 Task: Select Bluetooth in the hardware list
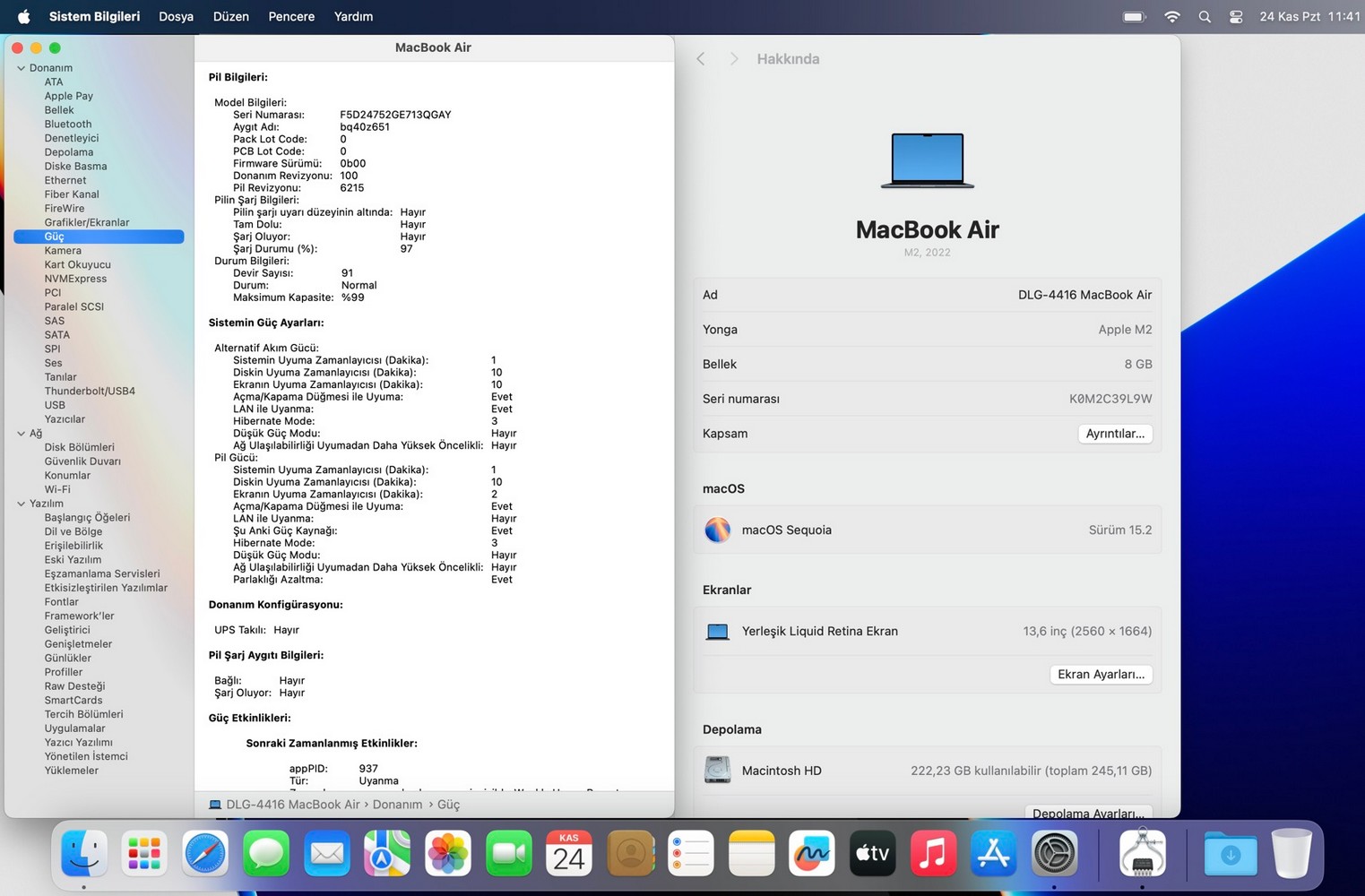[68, 125]
